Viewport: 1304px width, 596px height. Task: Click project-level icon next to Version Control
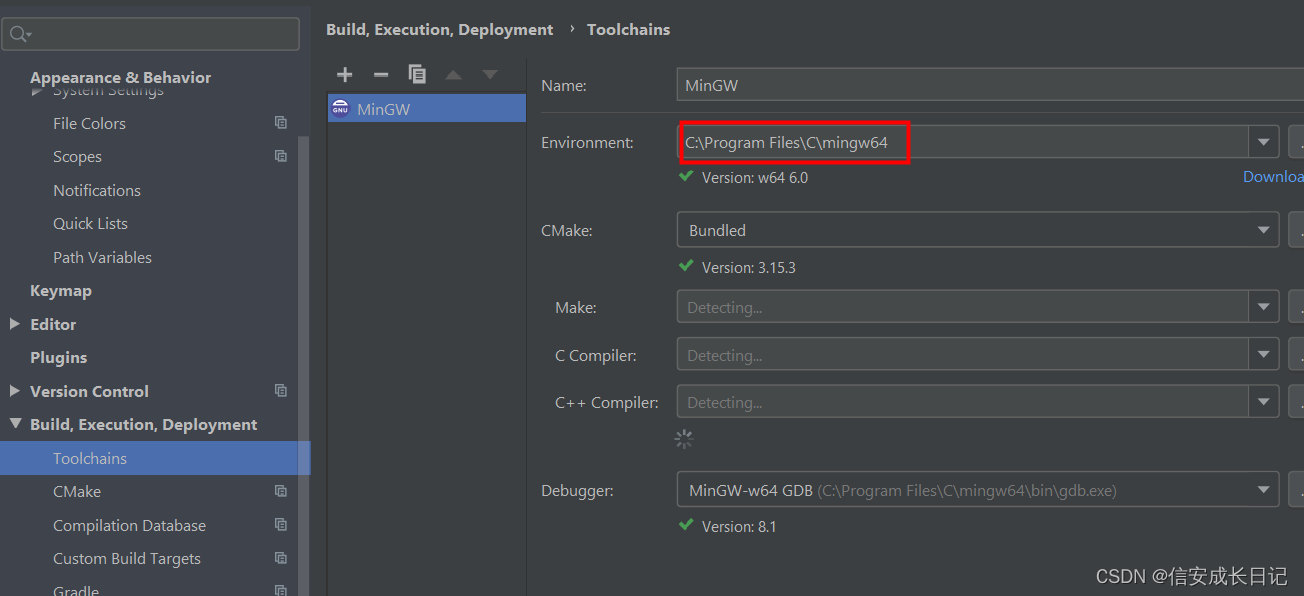[x=281, y=390]
